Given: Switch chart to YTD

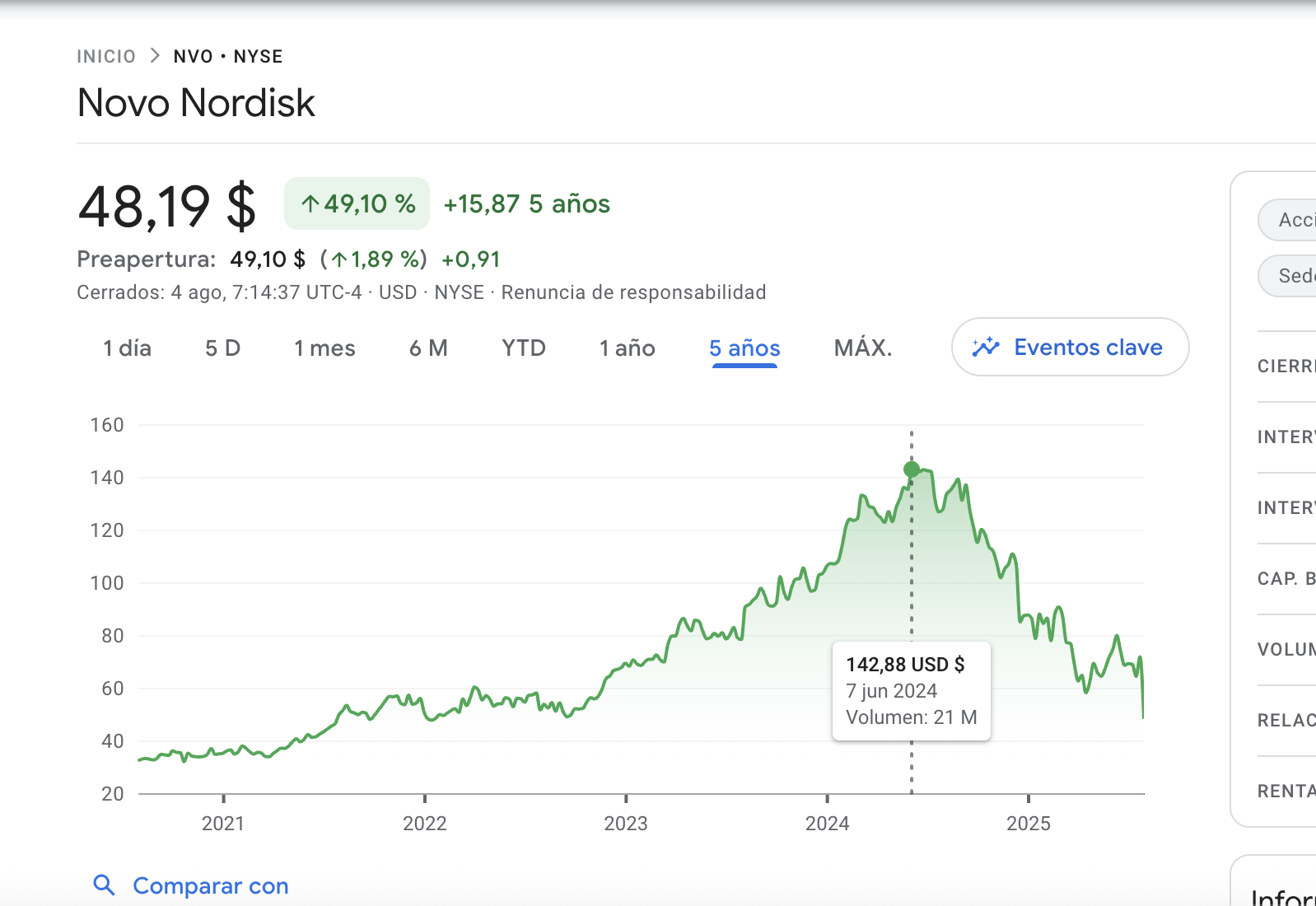Looking at the screenshot, I should (524, 348).
